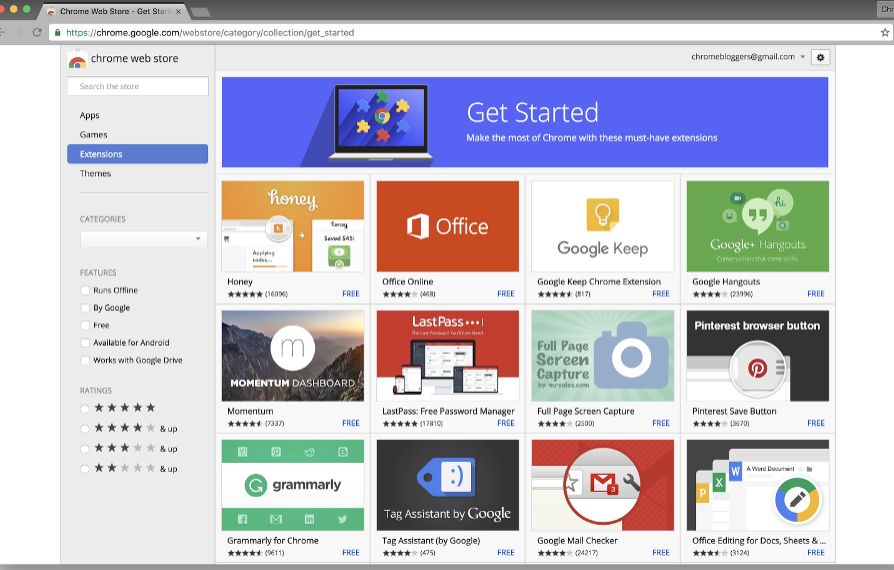Image resolution: width=894 pixels, height=570 pixels.
Task: Open the Grammarly tile image
Action: click(x=292, y=485)
